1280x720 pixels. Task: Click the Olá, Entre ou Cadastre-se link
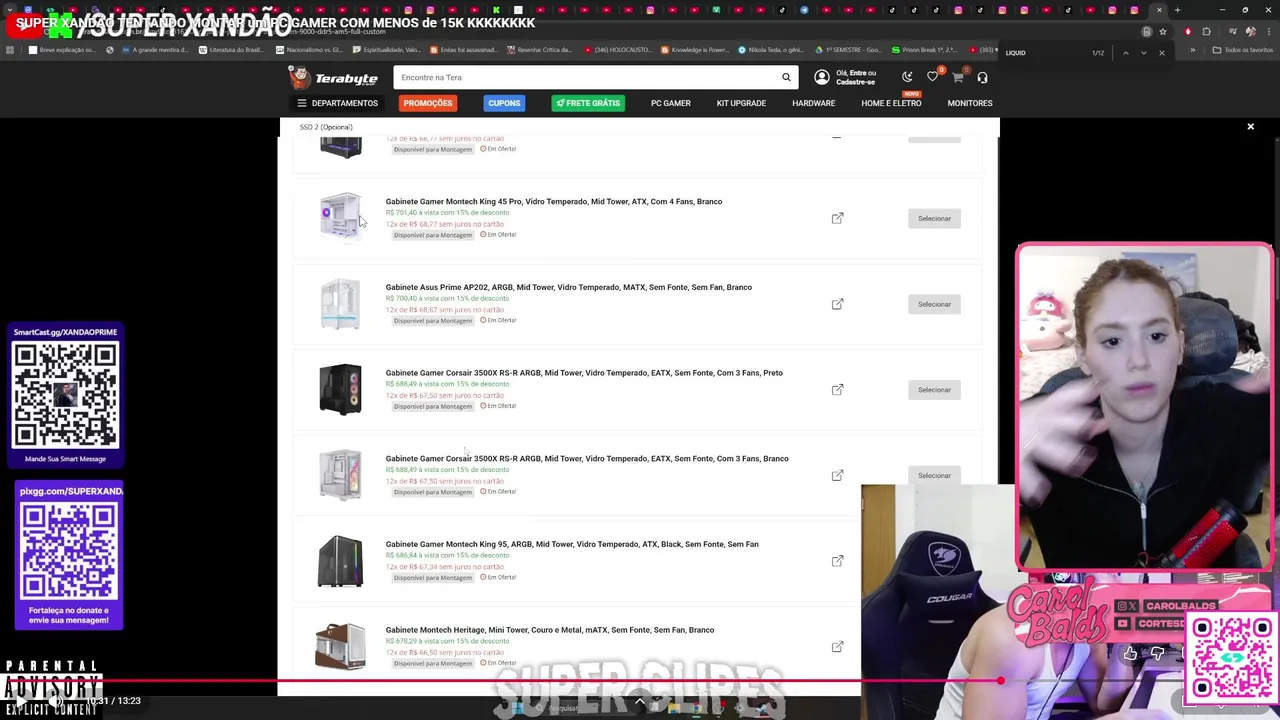[x=856, y=77]
